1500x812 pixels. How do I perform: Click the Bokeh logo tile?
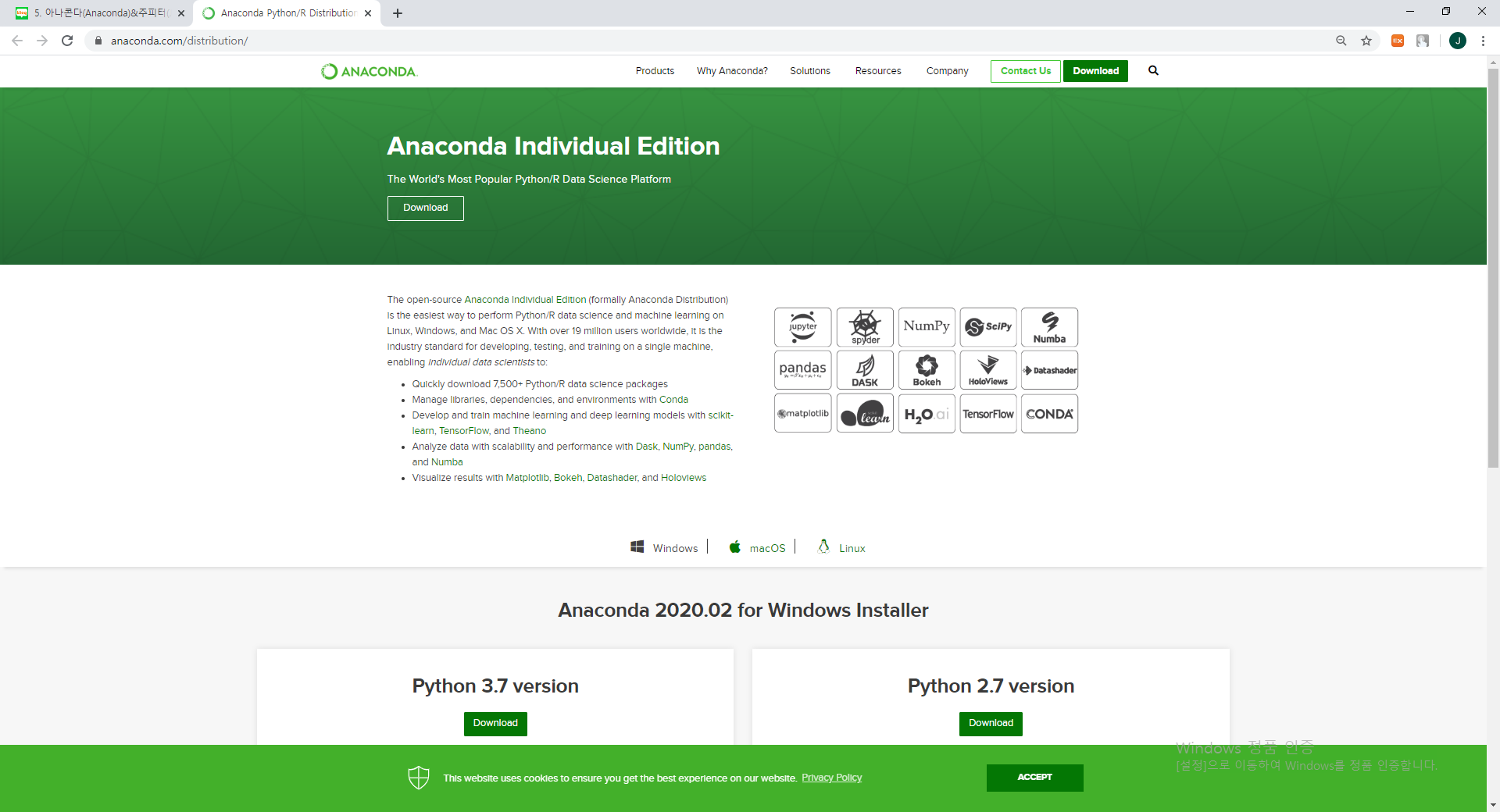coord(927,370)
